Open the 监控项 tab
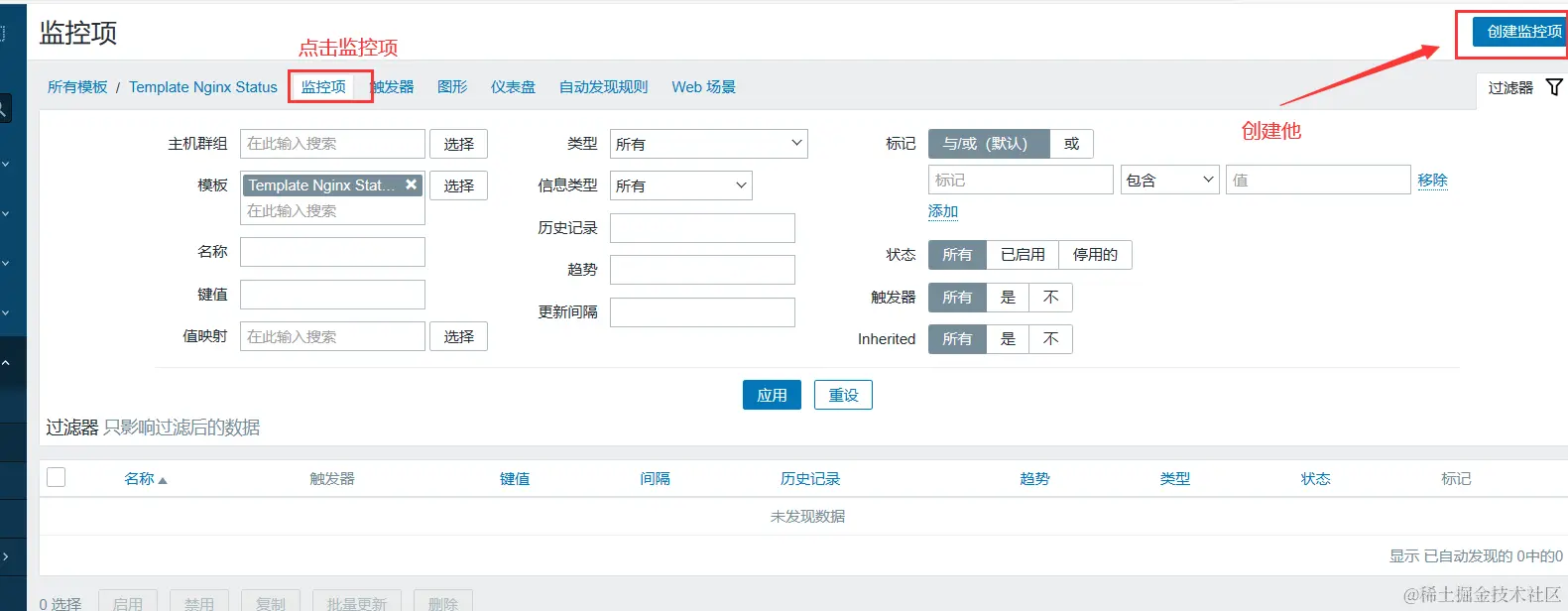The image size is (1568, 611). pos(323,87)
